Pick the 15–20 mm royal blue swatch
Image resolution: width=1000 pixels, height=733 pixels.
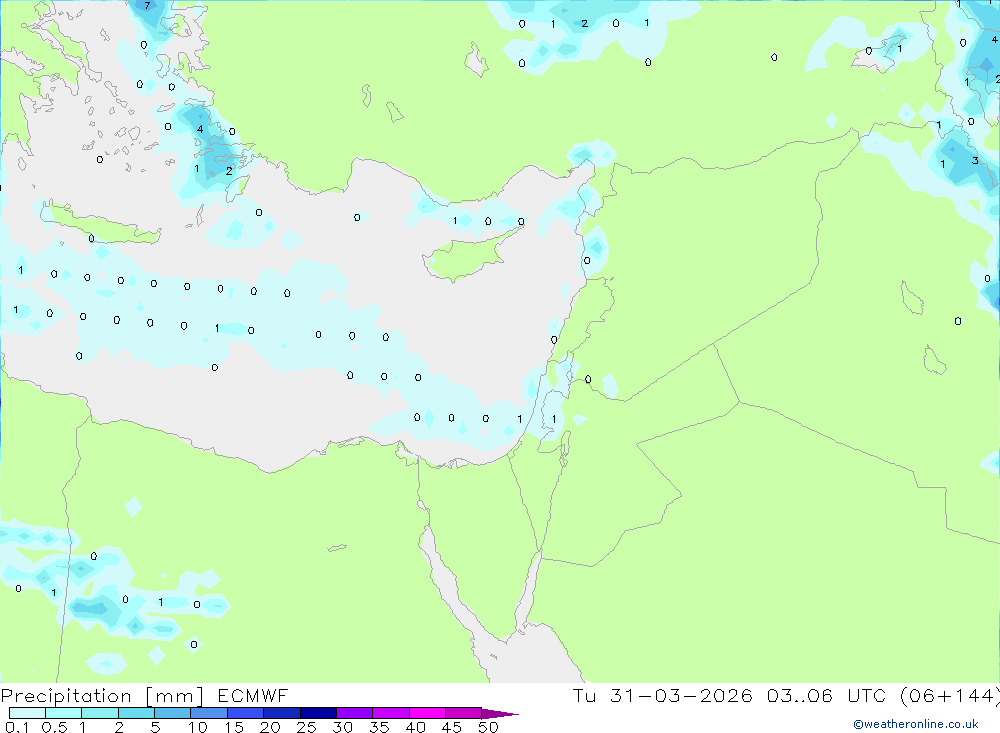point(245,713)
